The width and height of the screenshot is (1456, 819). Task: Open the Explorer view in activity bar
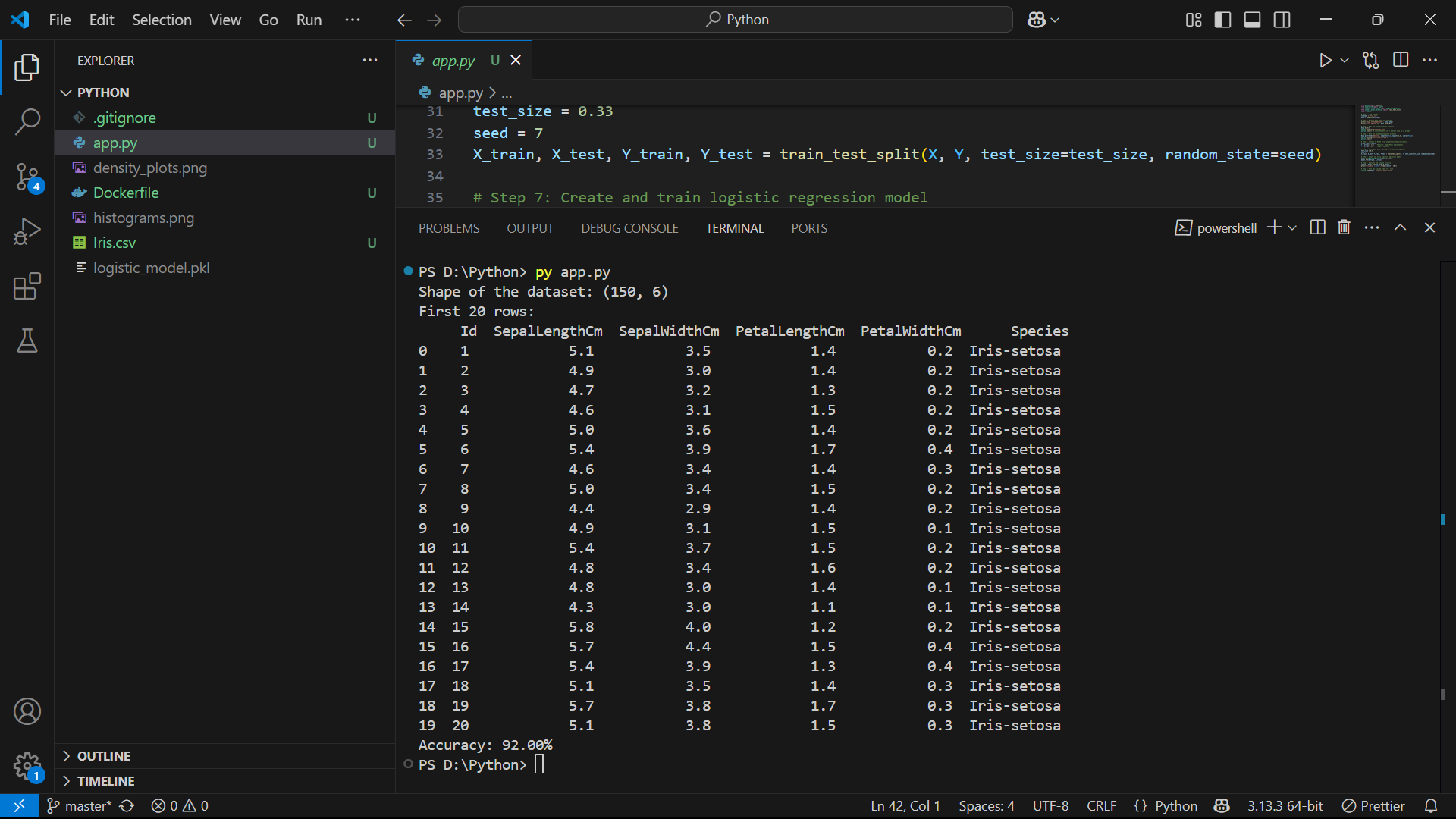pyautogui.click(x=27, y=67)
